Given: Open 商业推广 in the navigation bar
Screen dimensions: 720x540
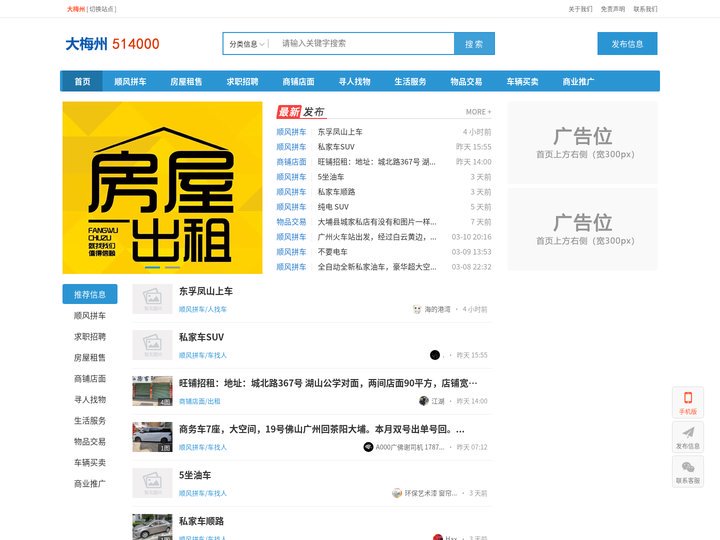Looking at the screenshot, I should (x=578, y=81).
